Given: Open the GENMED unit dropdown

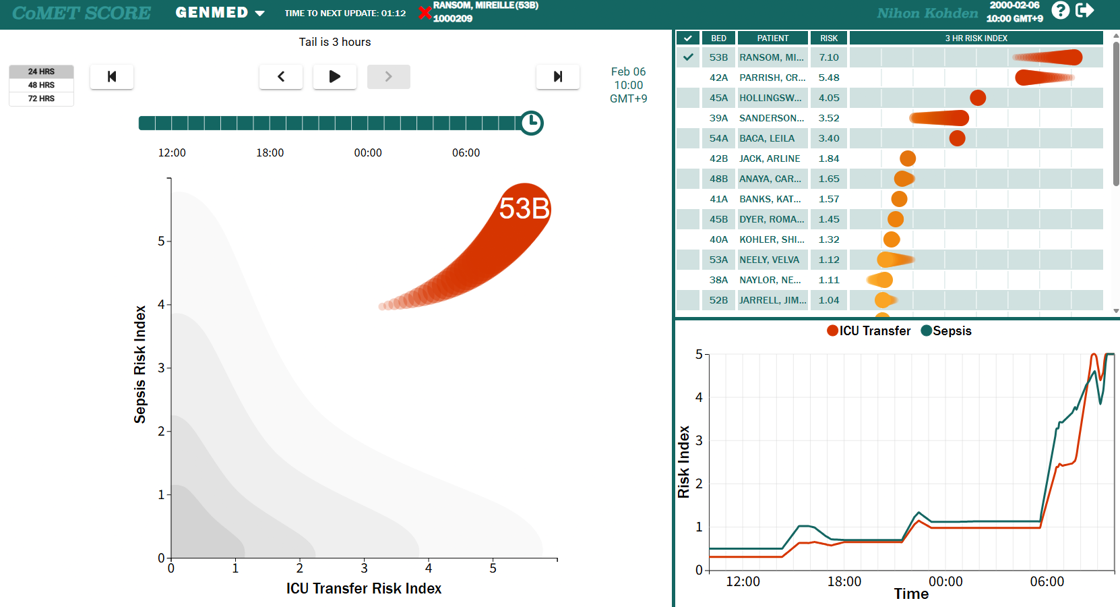Looking at the screenshot, I should point(220,13).
